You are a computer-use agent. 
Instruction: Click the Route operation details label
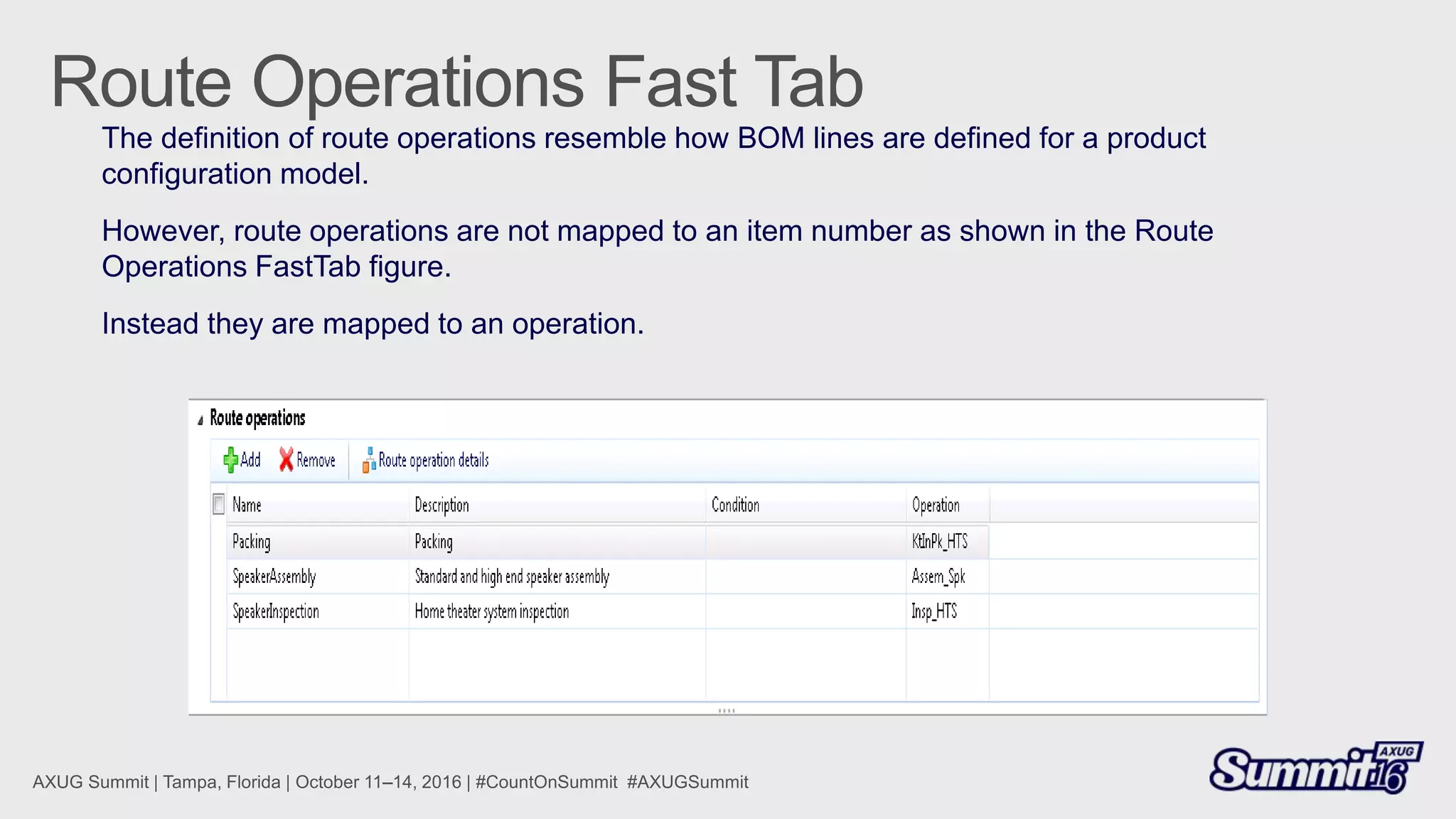coord(434,461)
